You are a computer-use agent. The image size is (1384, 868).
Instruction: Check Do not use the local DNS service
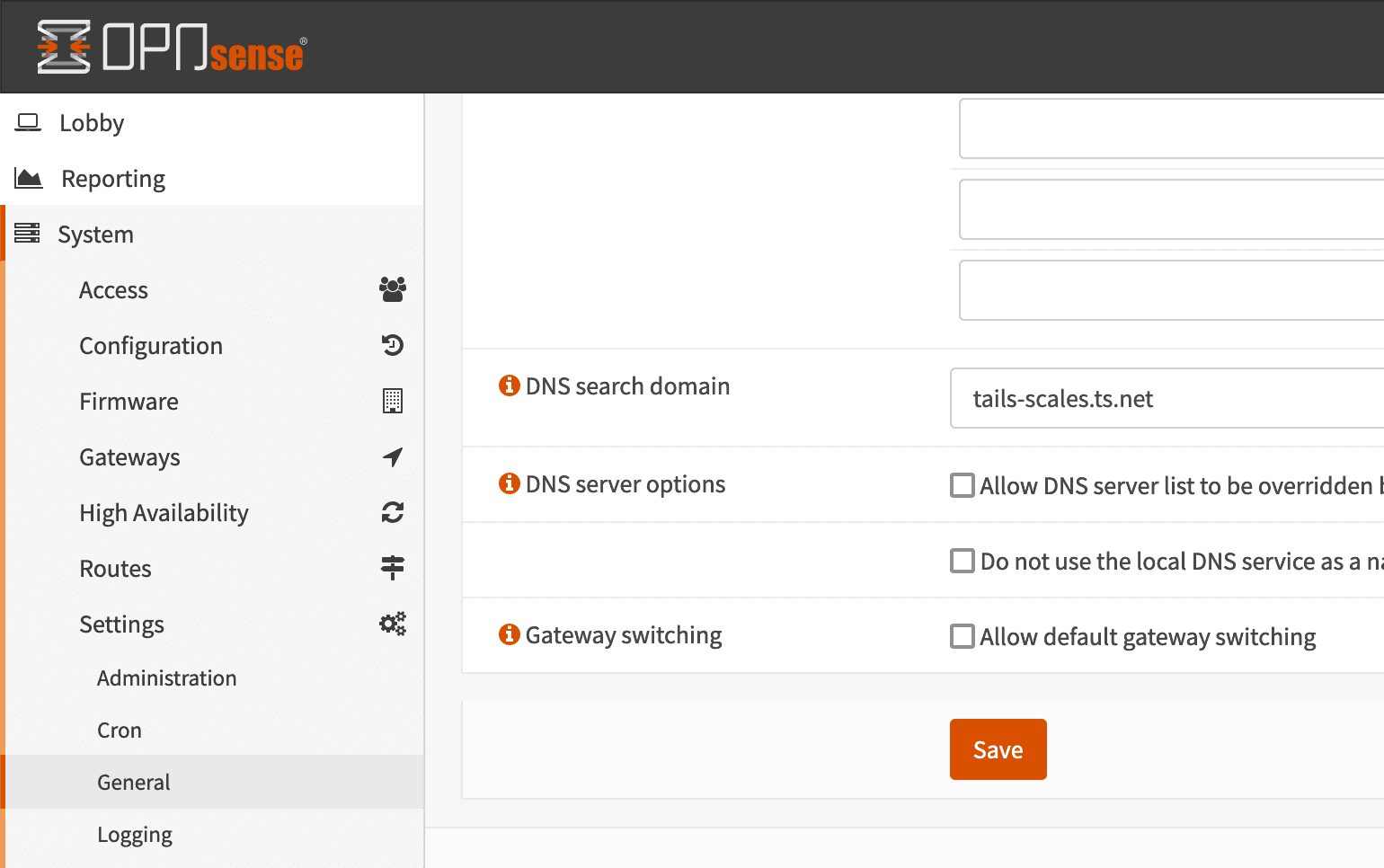[962, 560]
